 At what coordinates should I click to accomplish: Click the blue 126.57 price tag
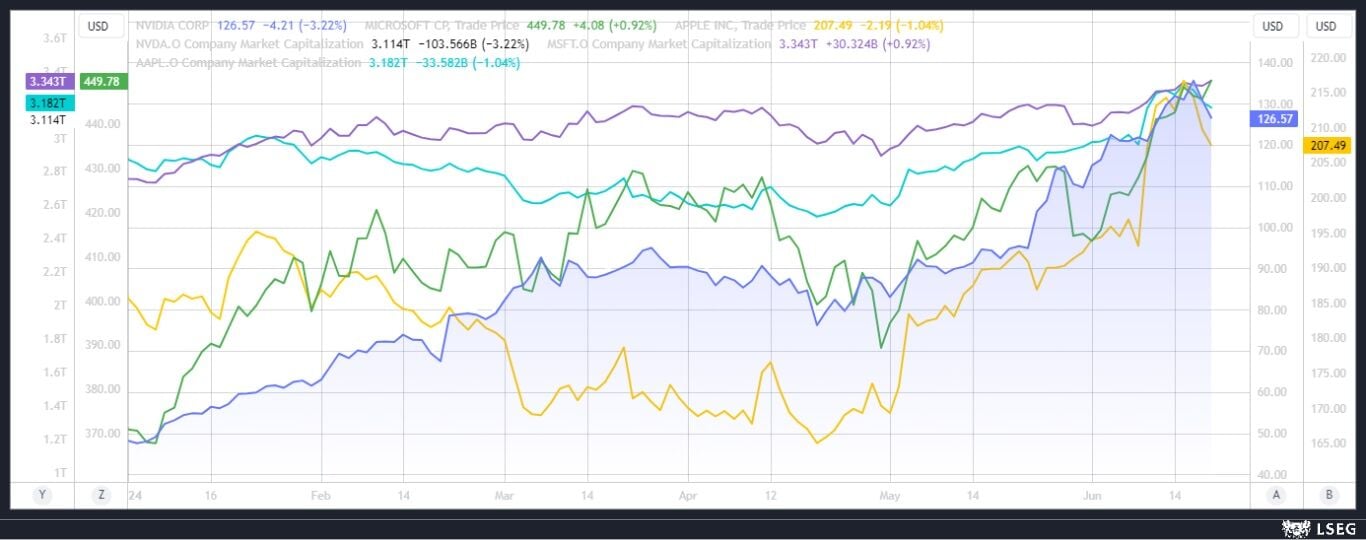(1273, 118)
